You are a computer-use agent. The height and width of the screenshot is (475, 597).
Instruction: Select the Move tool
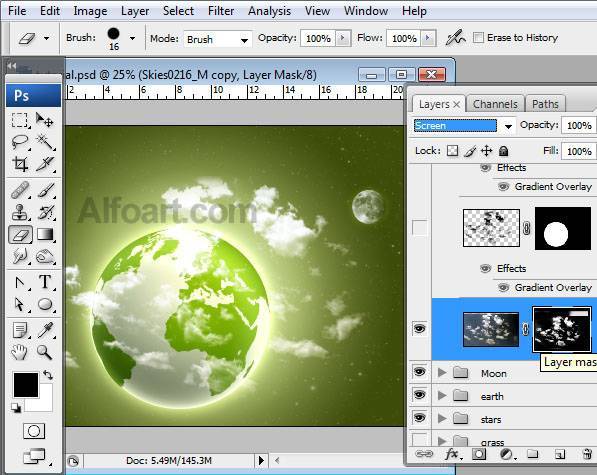pyautogui.click(x=45, y=120)
